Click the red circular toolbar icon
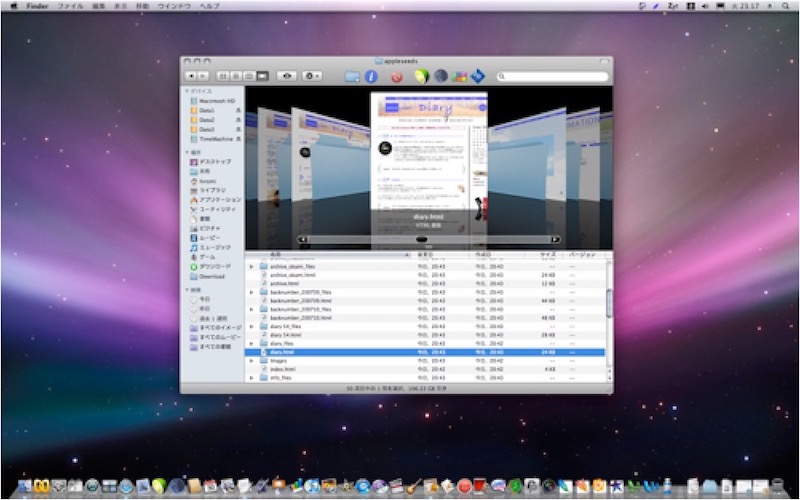The image size is (800, 500). click(x=397, y=75)
